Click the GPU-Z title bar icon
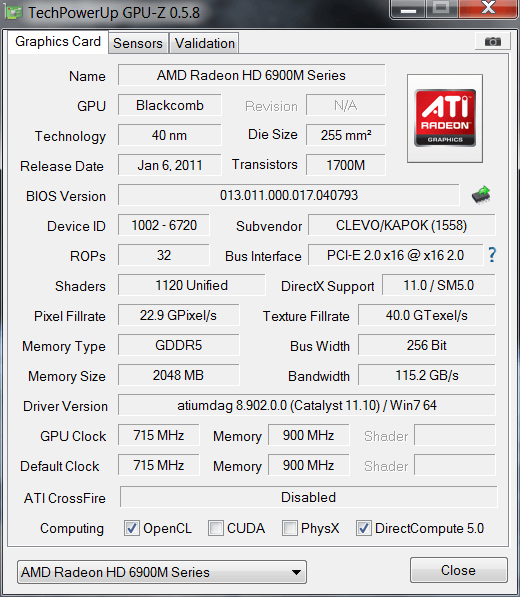The height and width of the screenshot is (597, 520). click(x=14, y=13)
